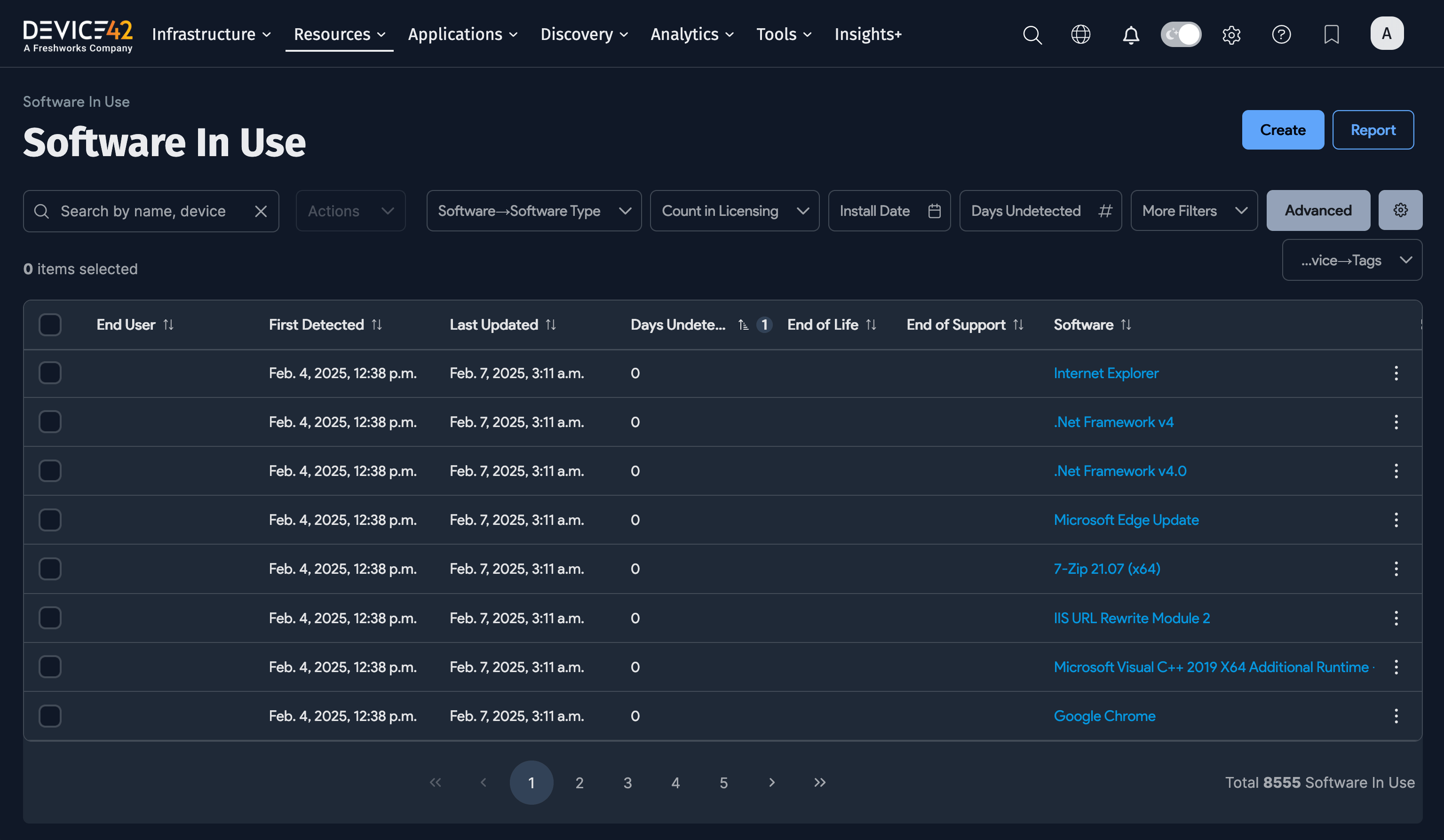The image size is (1444, 840).
Task: Click Days Undetected filter field
Action: 1040,211
